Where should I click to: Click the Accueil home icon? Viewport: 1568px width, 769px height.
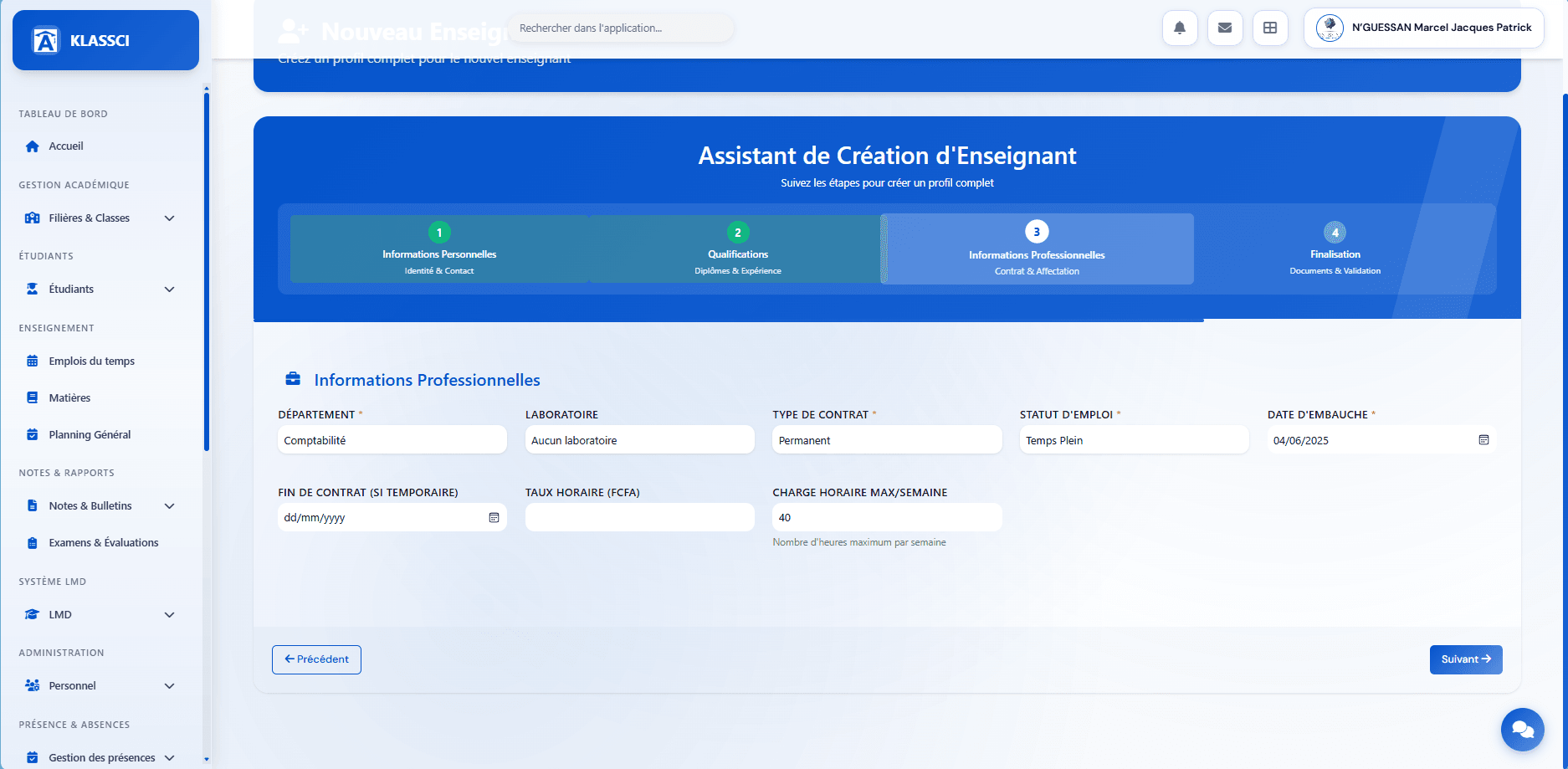tap(33, 146)
